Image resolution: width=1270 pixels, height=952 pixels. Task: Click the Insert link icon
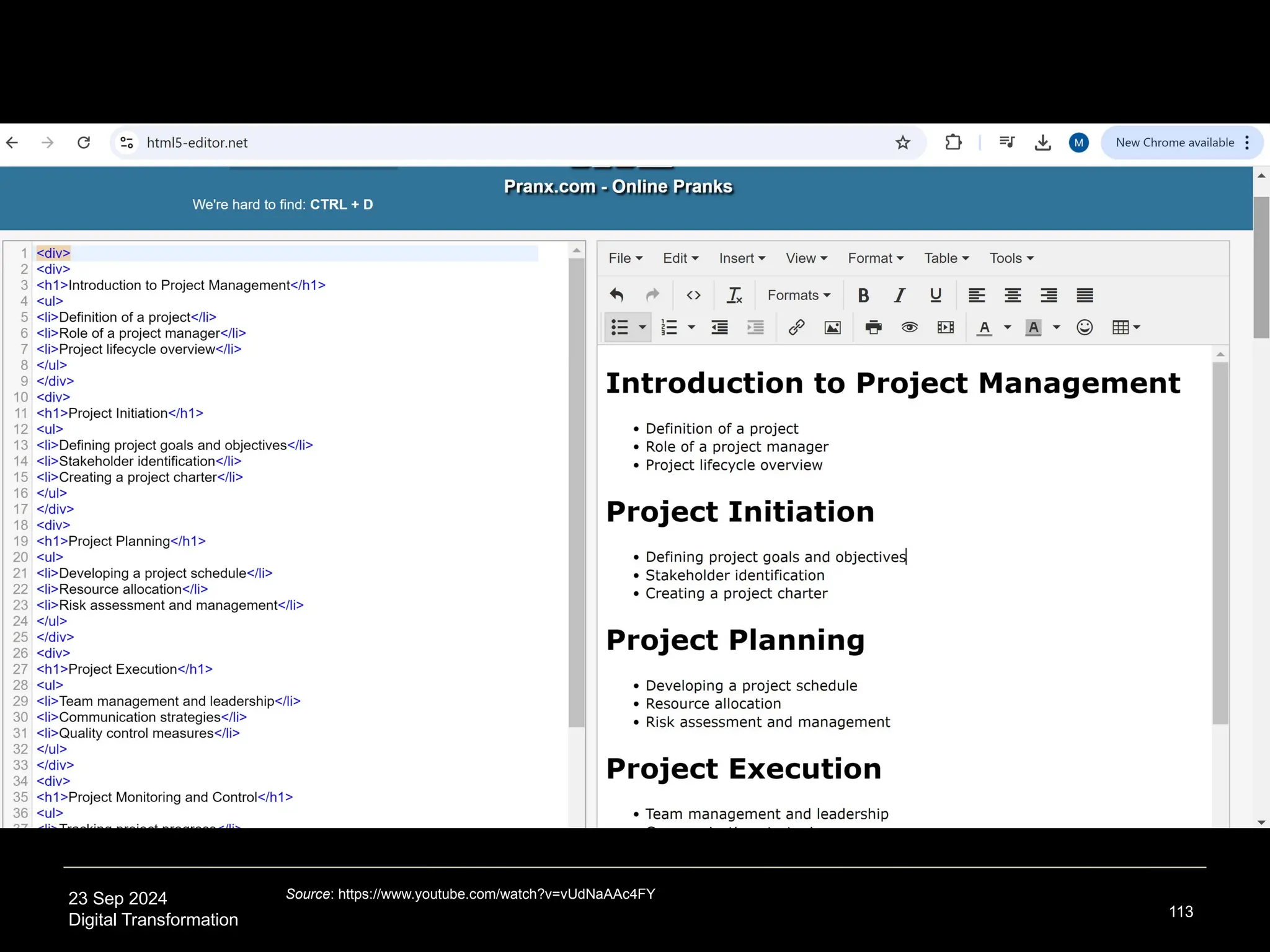[796, 327]
